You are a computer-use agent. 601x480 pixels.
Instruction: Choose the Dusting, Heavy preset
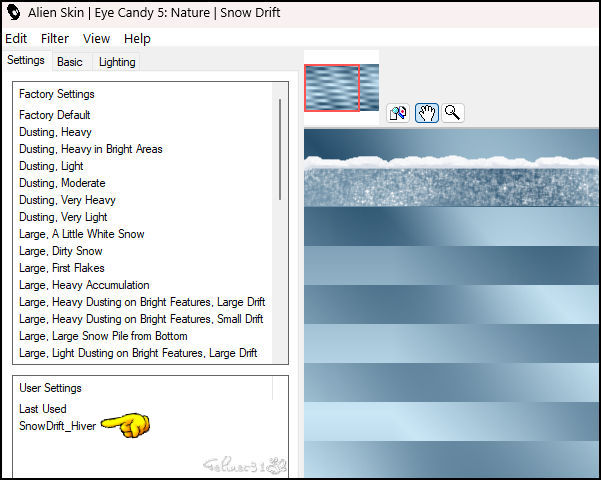click(x=55, y=132)
